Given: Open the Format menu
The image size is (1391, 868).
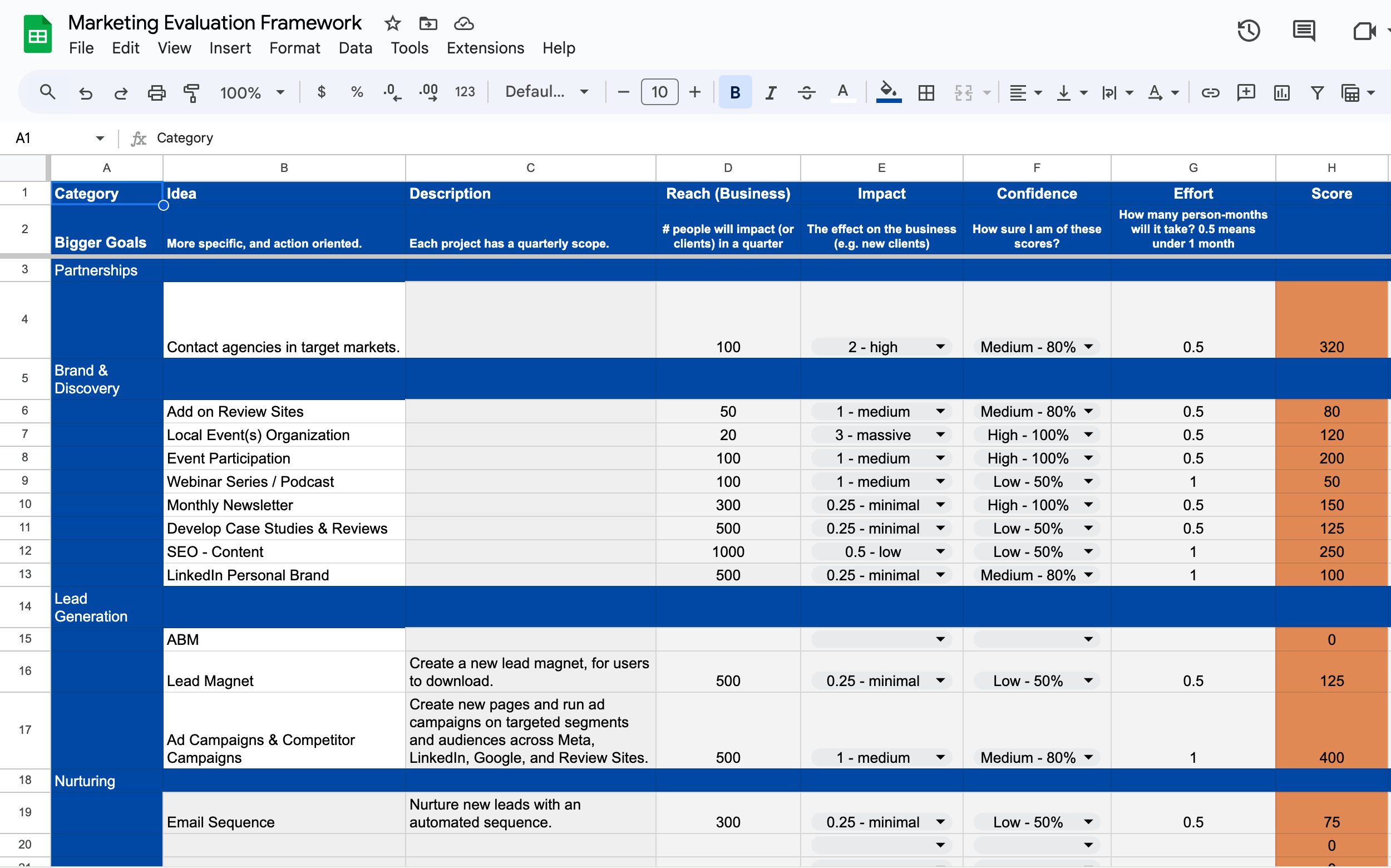Looking at the screenshot, I should pyautogui.click(x=294, y=48).
